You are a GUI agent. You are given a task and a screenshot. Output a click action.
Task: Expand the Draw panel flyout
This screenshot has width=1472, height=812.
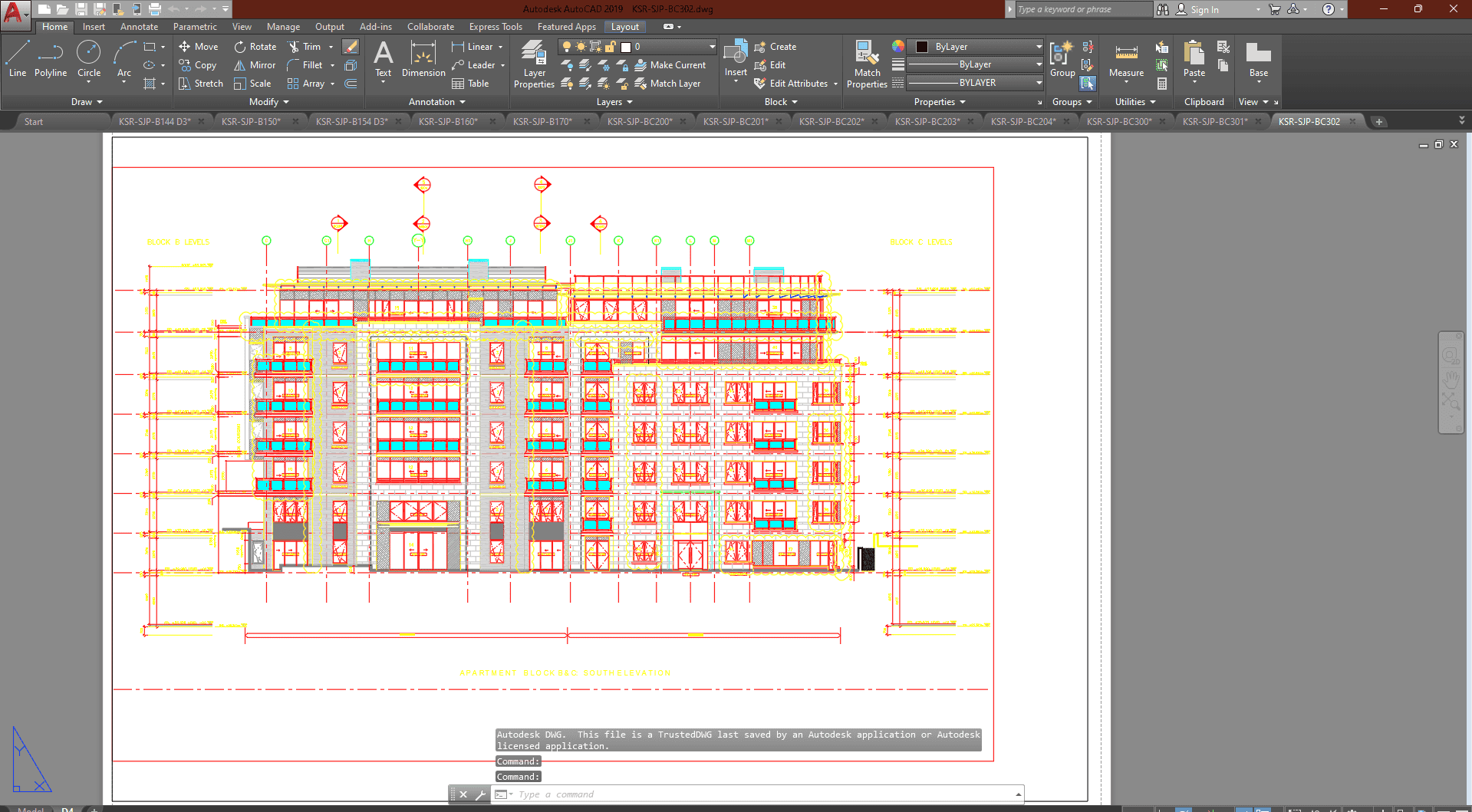[x=87, y=102]
